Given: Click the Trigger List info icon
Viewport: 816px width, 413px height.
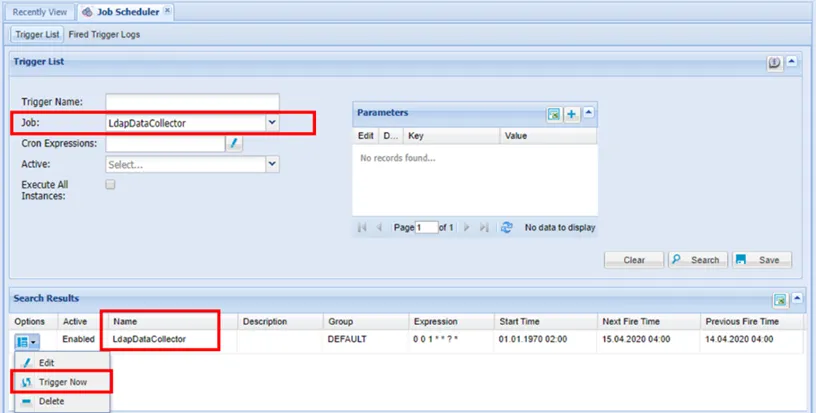Looking at the screenshot, I should pos(775,63).
